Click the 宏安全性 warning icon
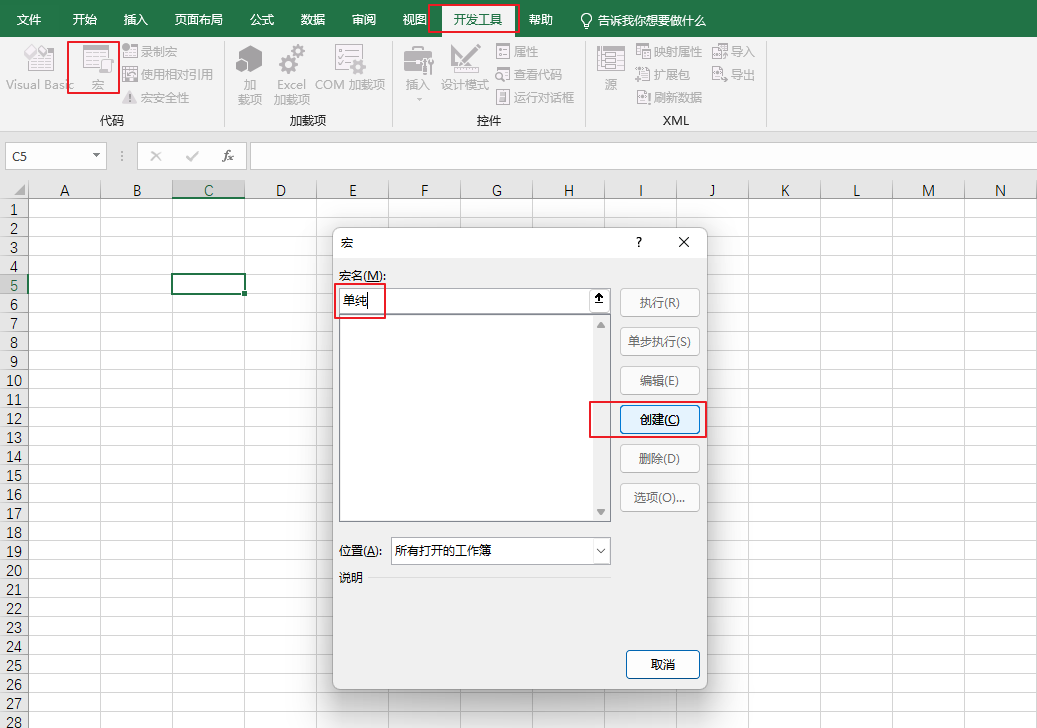This screenshot has height=728, width=1037. pyautogui.click(x=131, y=97)
